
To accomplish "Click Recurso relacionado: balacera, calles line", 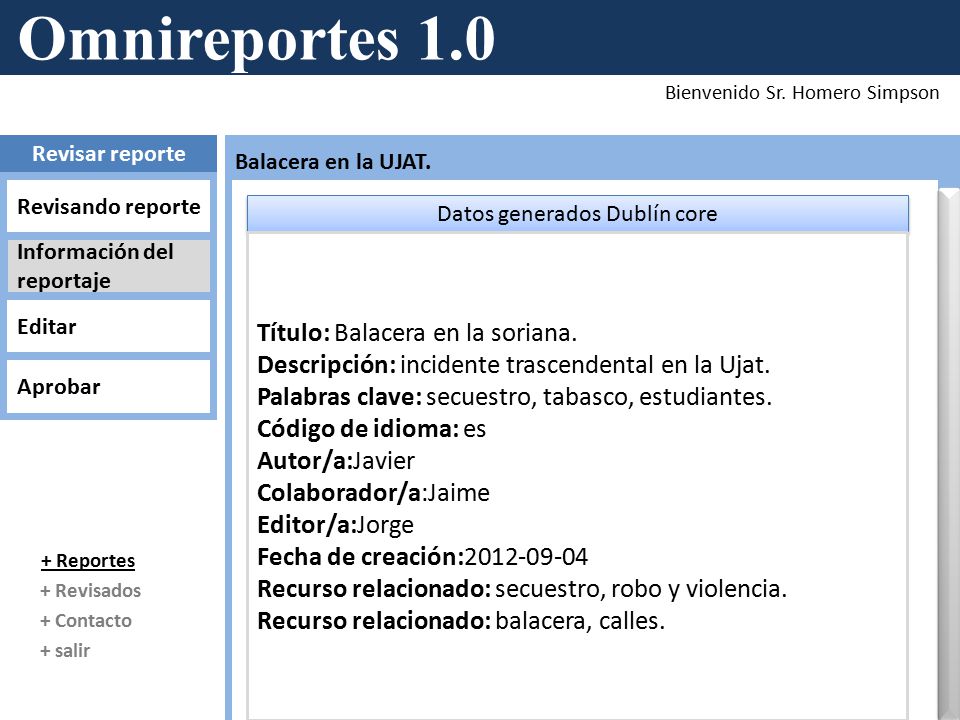I will click(461, 621).
